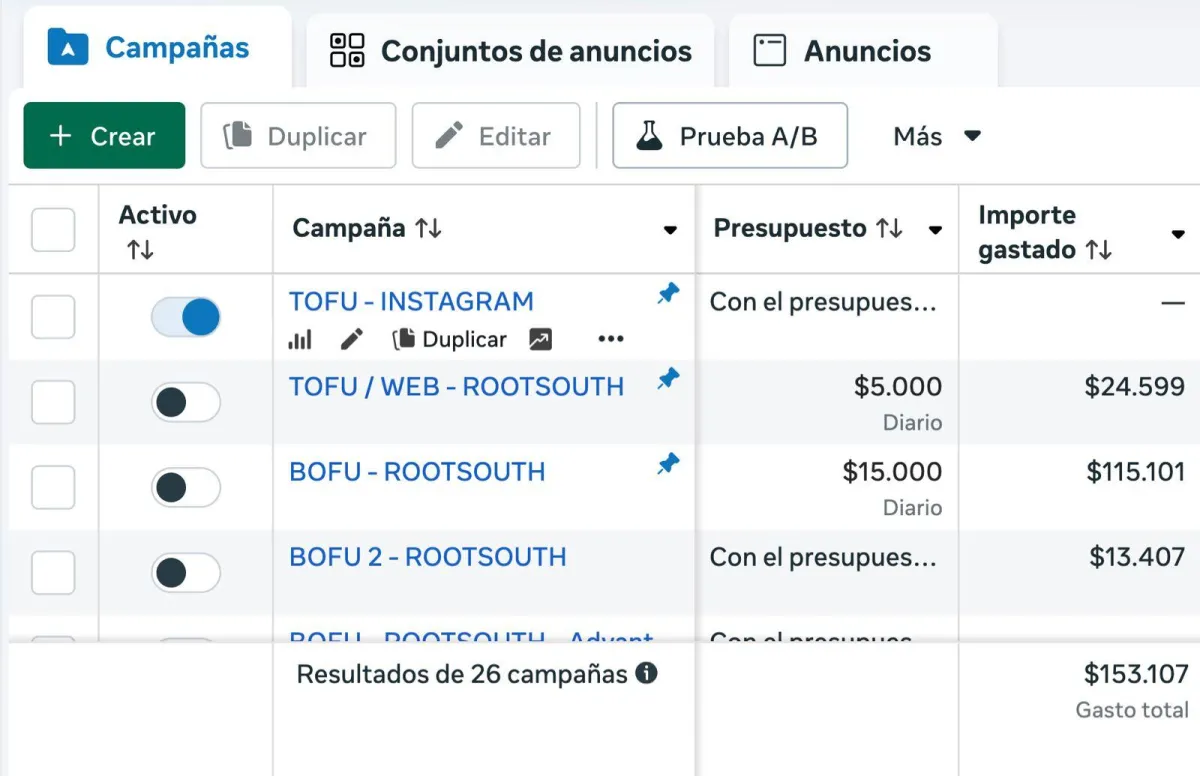Click pencil edit icon under TOFU - INSTAGRAM
The width and height of the screenshot is (1200, 776).
point(351,340)
